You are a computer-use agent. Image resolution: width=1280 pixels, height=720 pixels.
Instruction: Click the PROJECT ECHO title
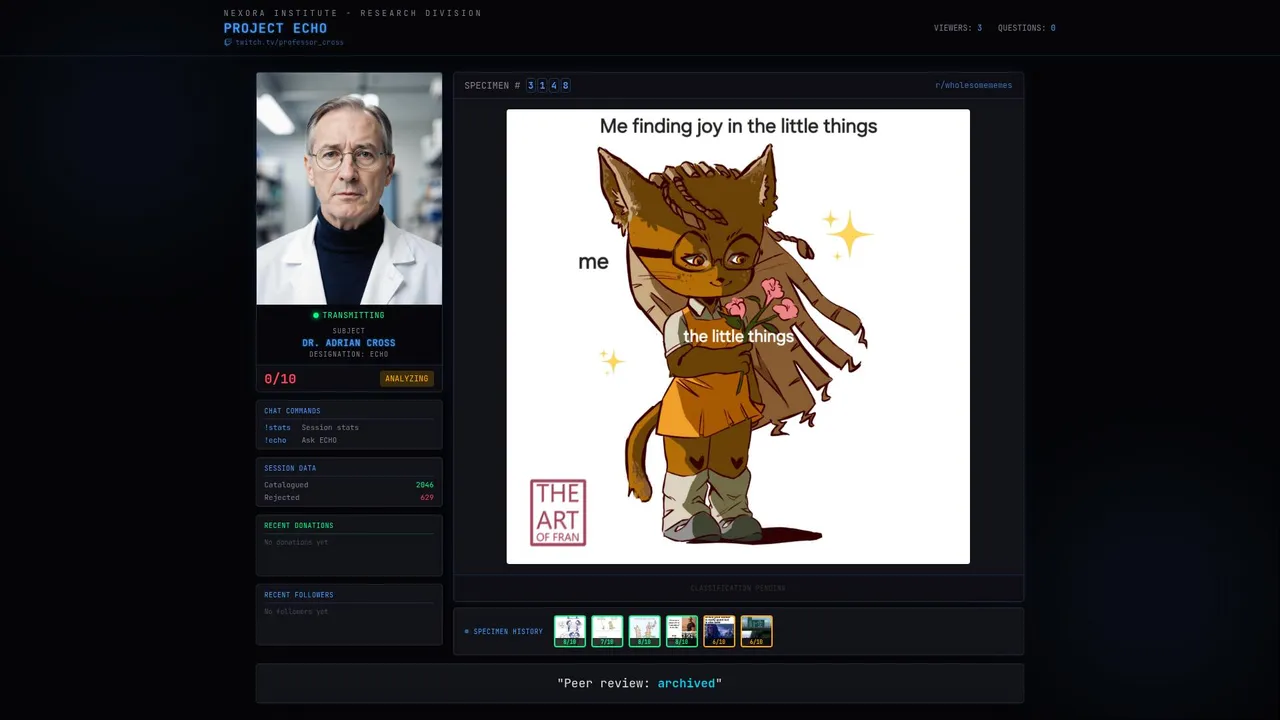coord(275,28)
